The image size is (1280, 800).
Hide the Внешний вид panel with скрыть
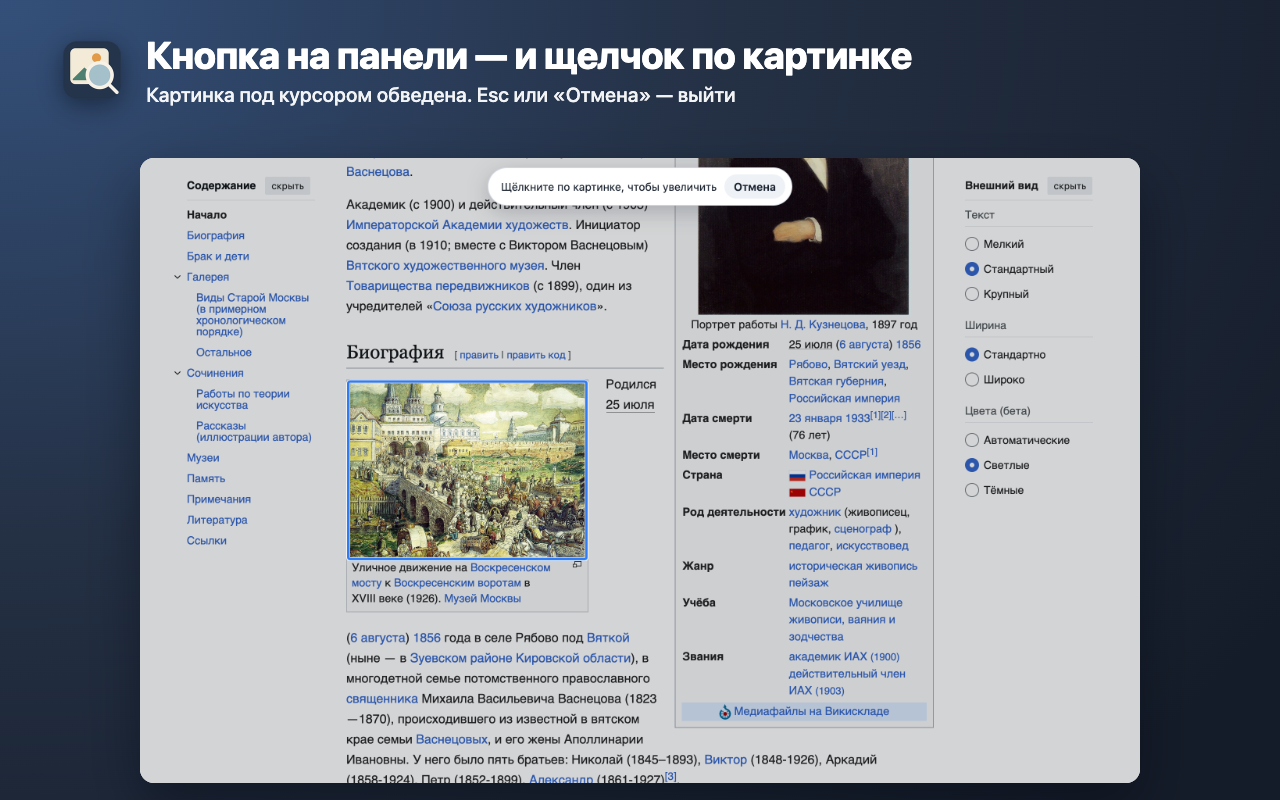(1070, 186)
